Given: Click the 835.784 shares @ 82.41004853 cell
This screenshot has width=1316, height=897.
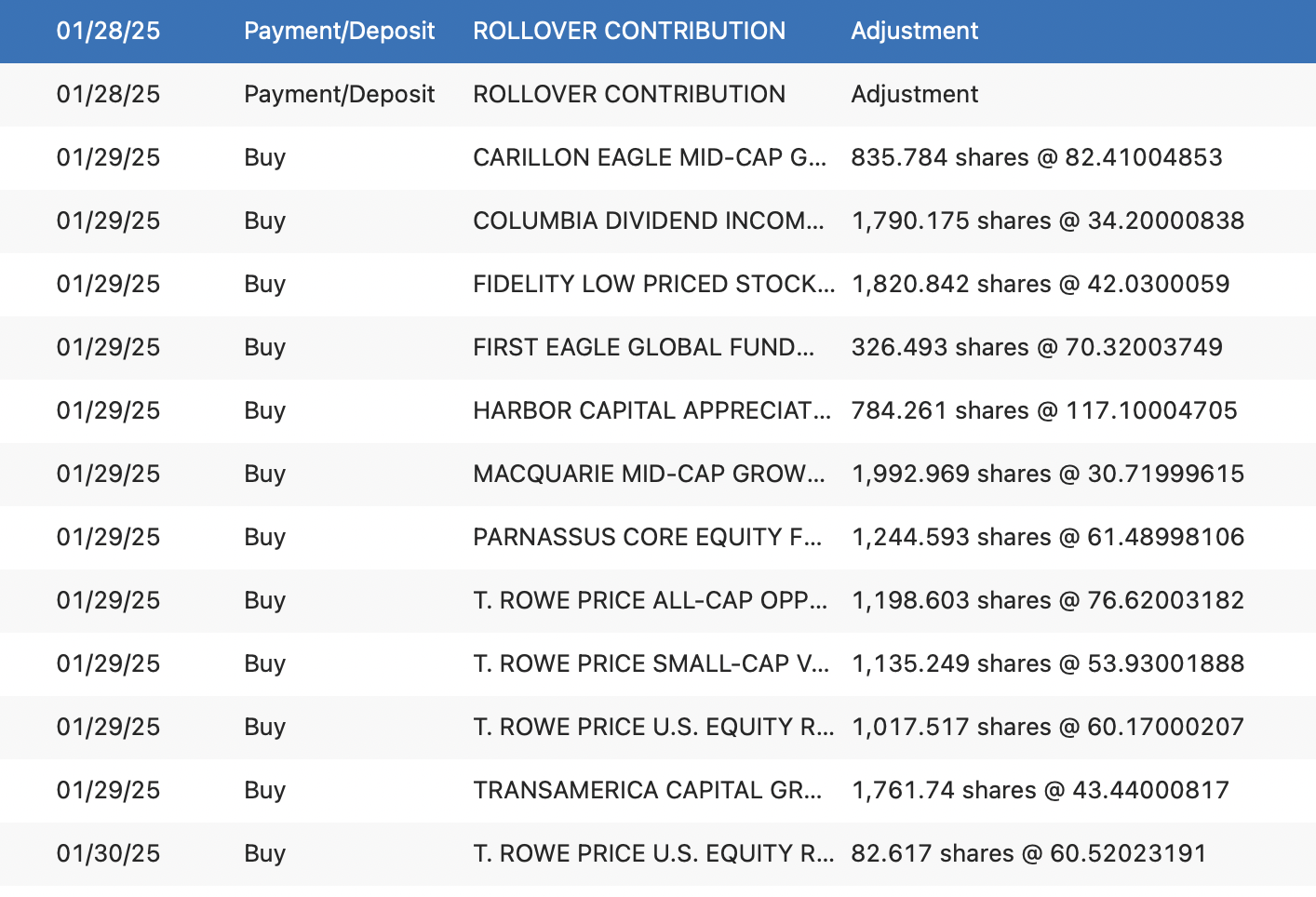Looking at the screenshot, I should tap(1037, 157).
